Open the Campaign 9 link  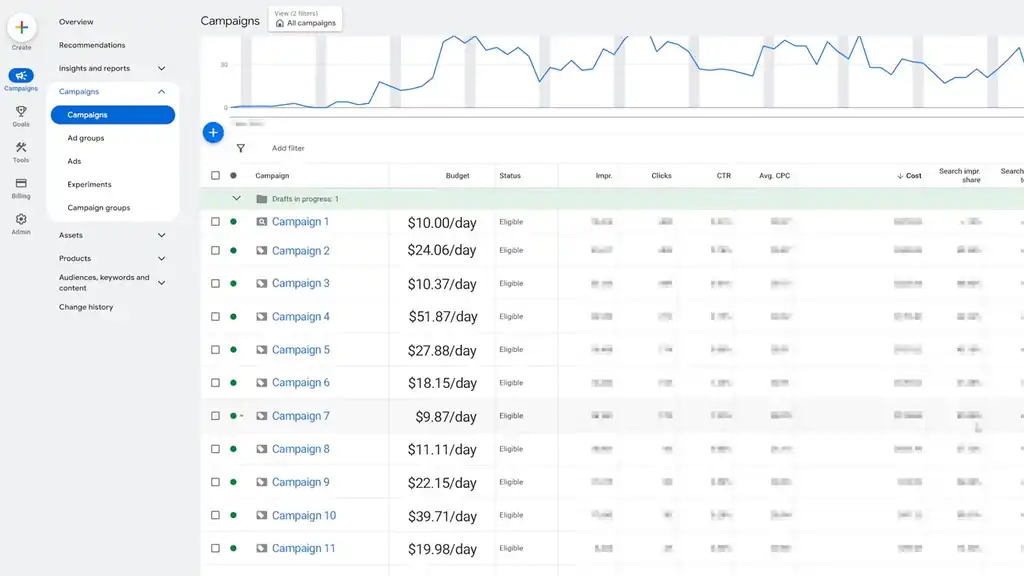(x=300, y=482)
